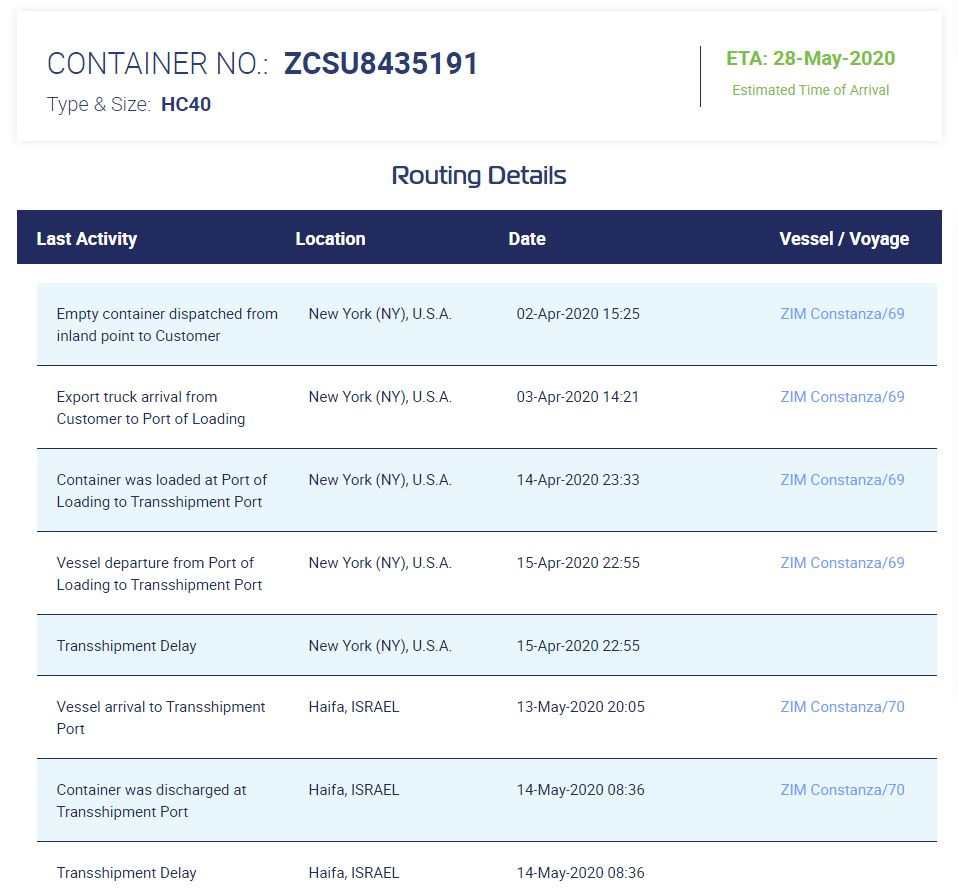Click the Last Activity column header

click(87, 239)
